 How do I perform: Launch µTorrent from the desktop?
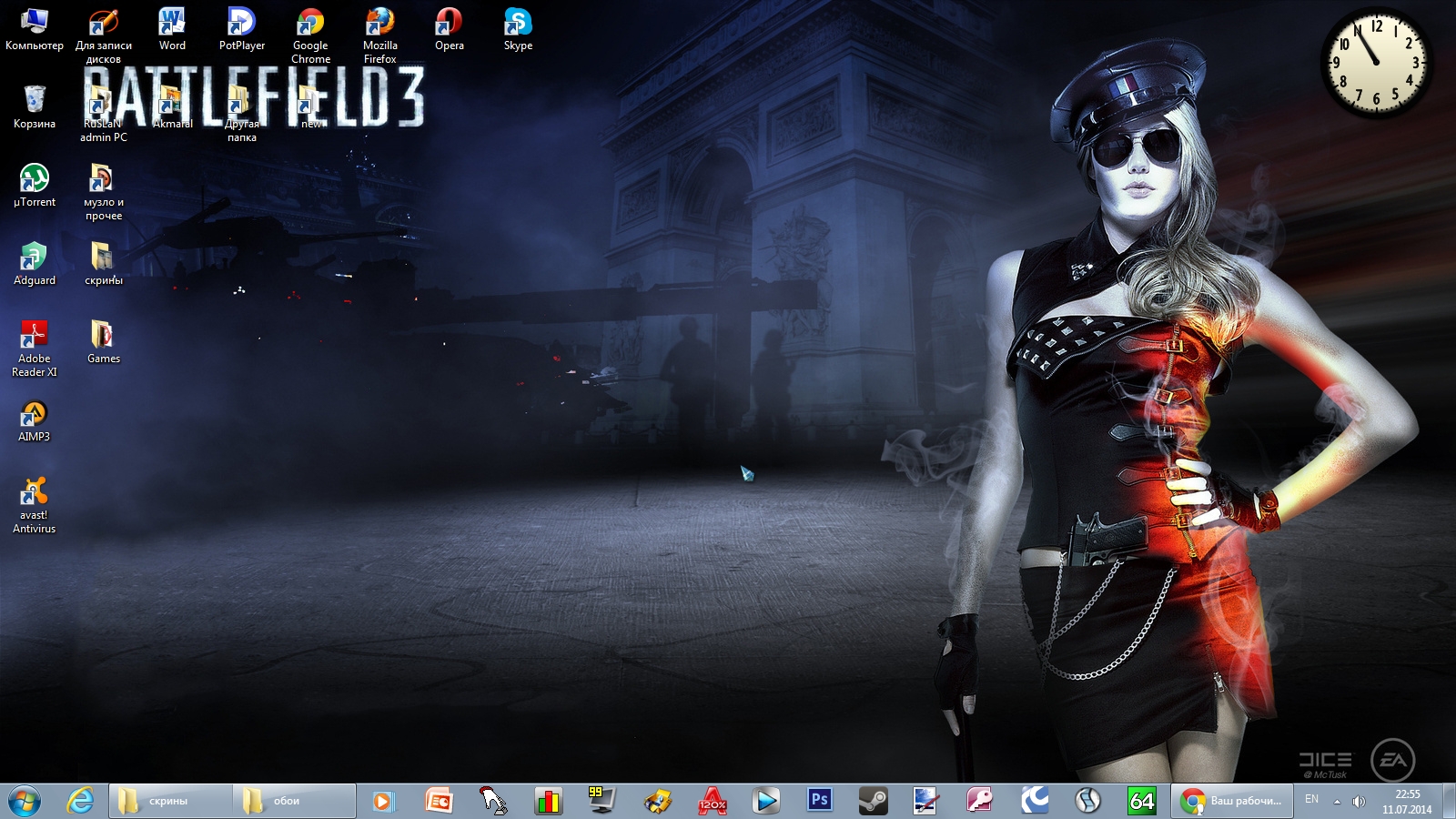tap(35, 186)
